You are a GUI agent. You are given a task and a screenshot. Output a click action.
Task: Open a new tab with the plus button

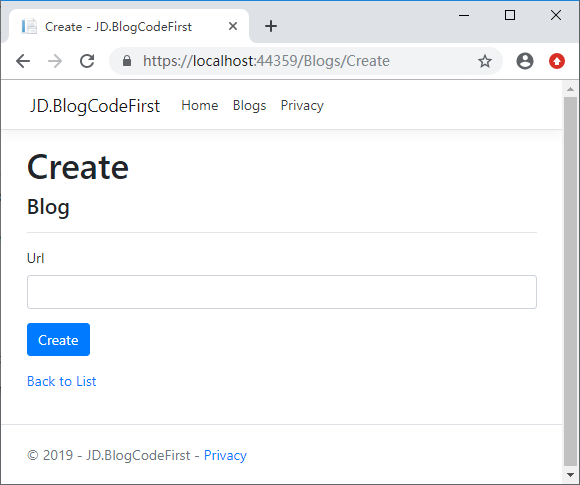pos(271,26)
